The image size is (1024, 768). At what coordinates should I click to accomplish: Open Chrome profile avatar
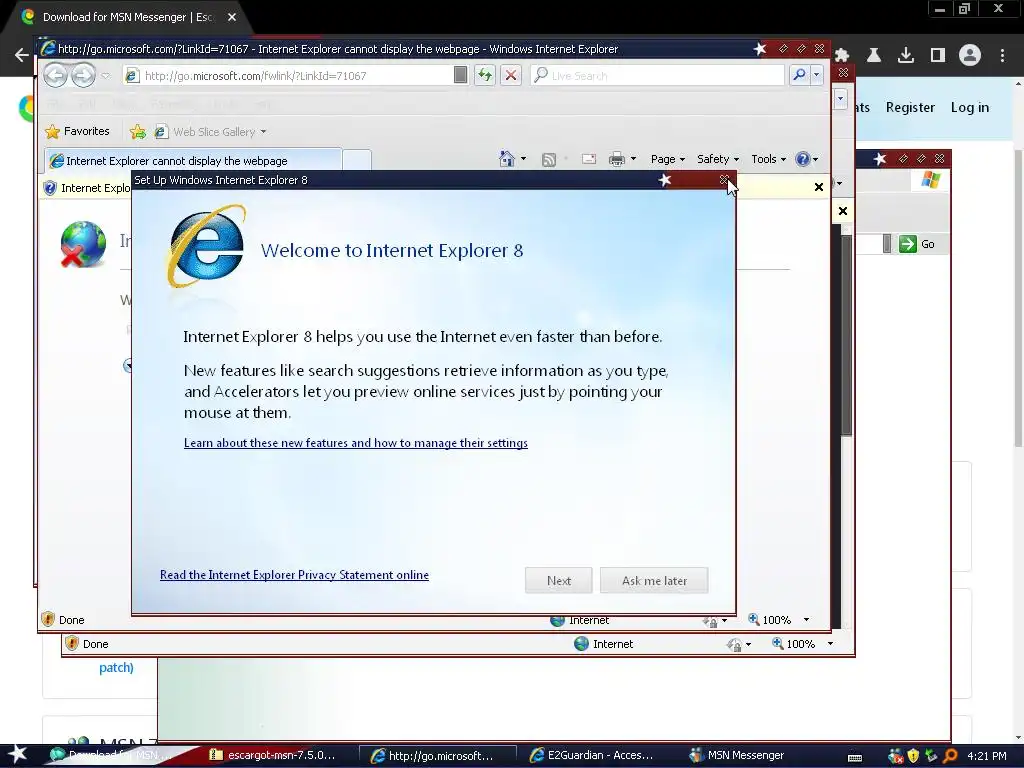coord(970,56)
